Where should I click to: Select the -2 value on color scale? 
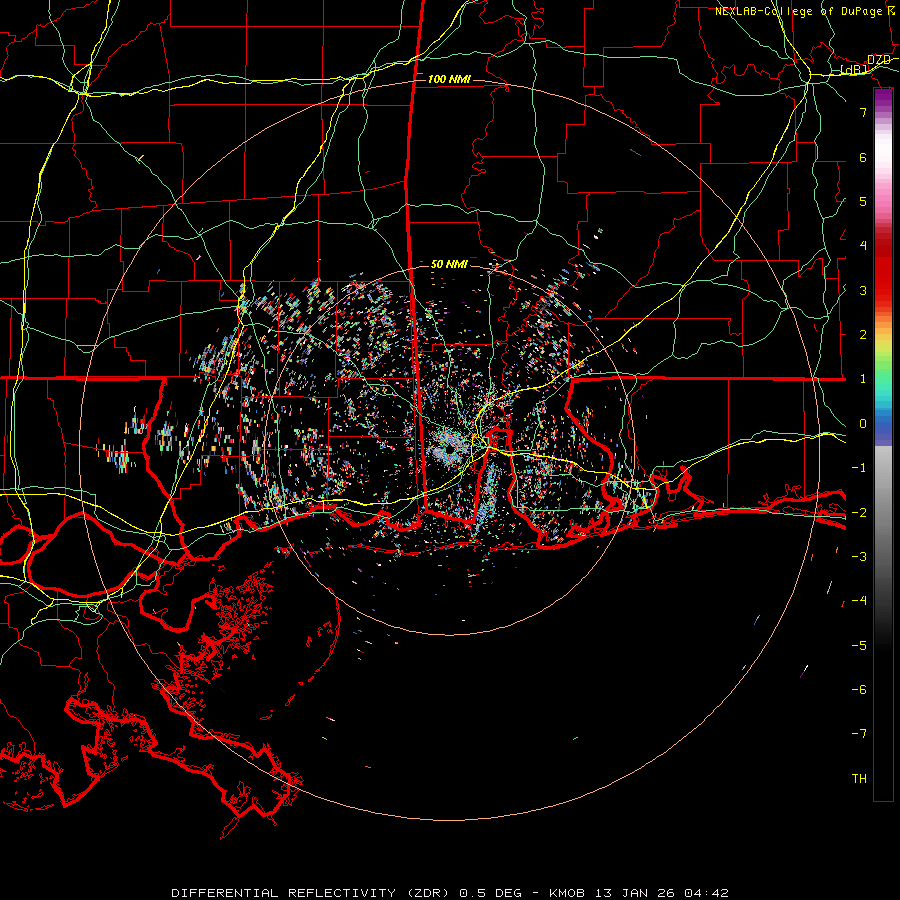point(859,513)
